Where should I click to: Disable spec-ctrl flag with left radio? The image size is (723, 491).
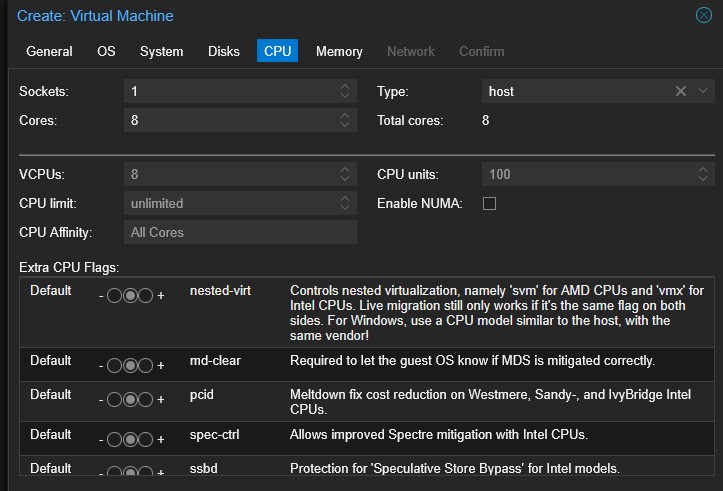[114, 439]
